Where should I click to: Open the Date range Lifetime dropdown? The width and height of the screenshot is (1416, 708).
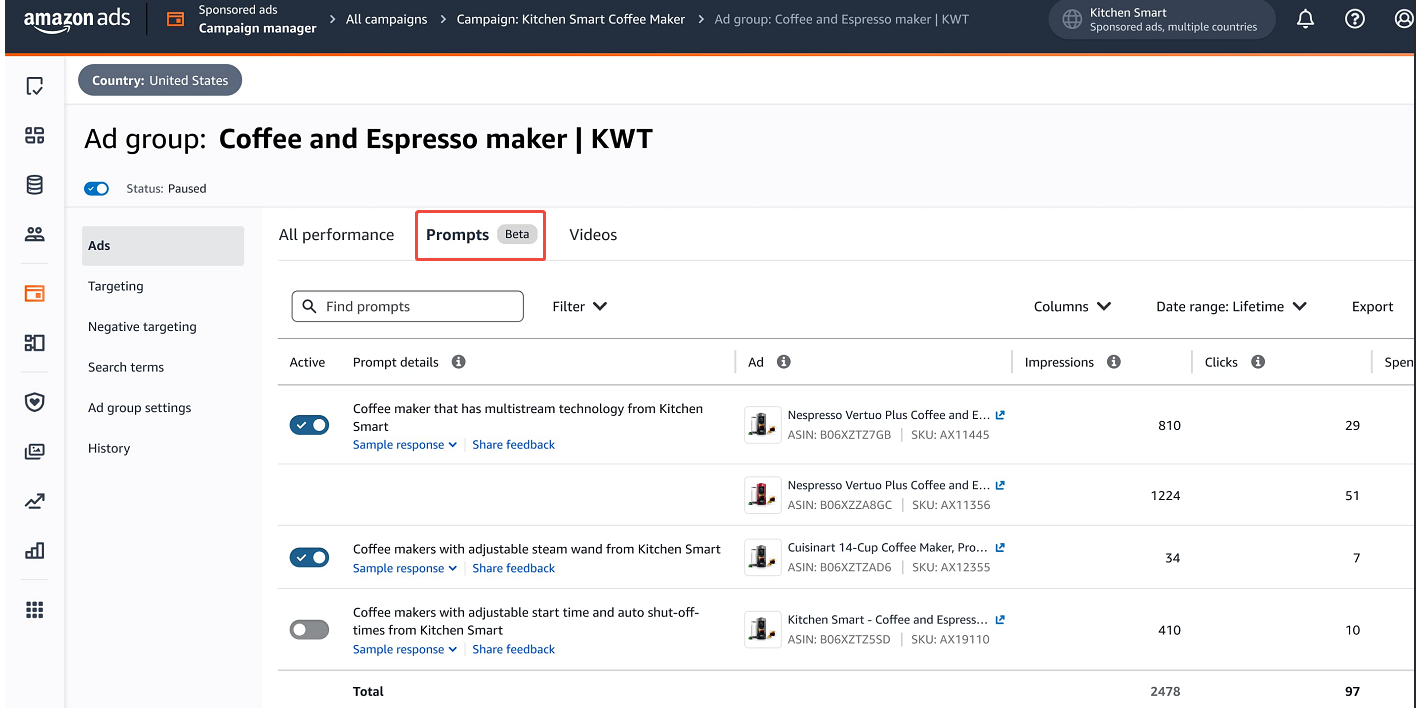click(1231, 307)
